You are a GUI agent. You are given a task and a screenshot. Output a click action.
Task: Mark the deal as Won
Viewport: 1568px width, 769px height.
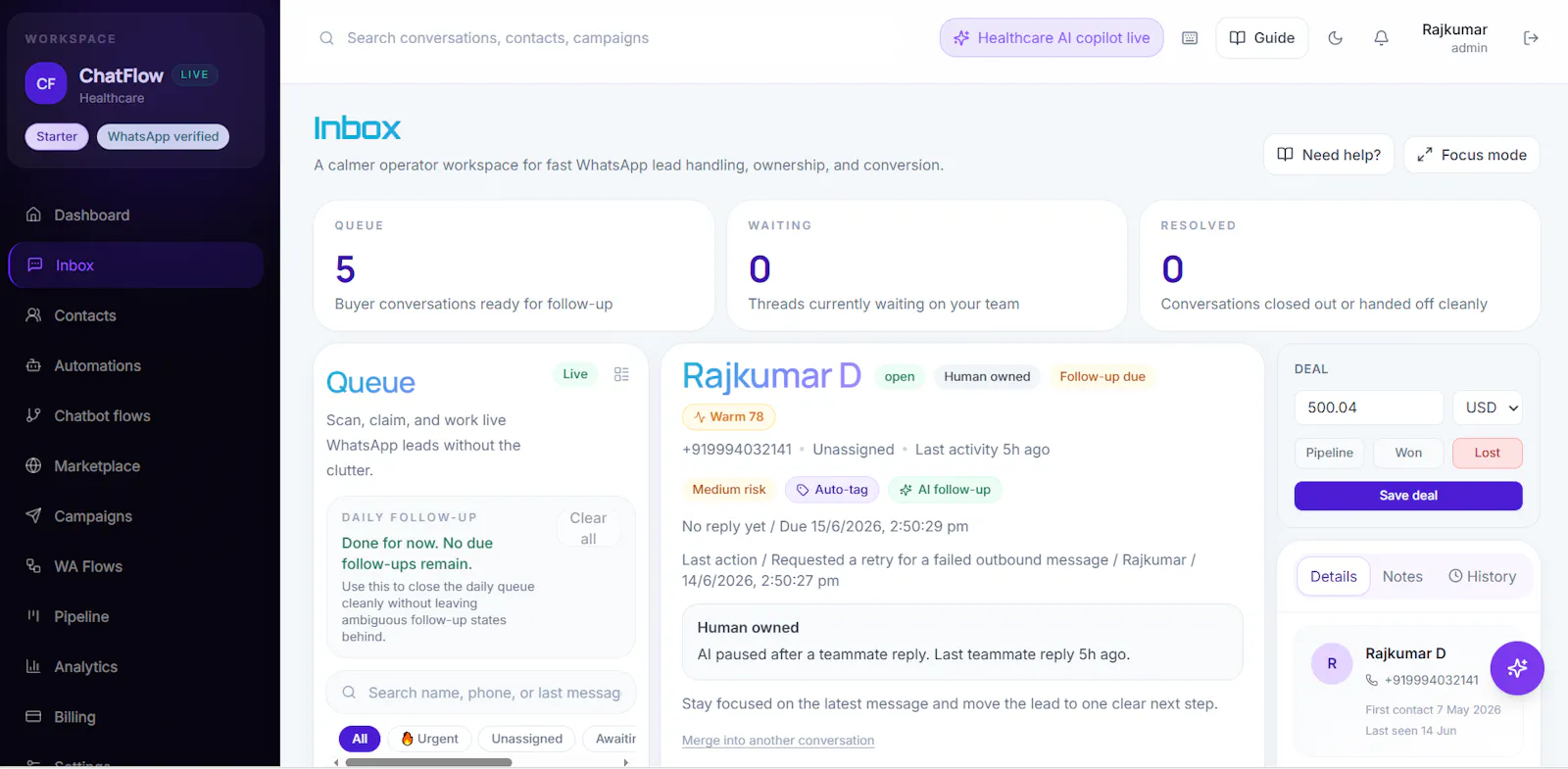(x=1408, y=453)
